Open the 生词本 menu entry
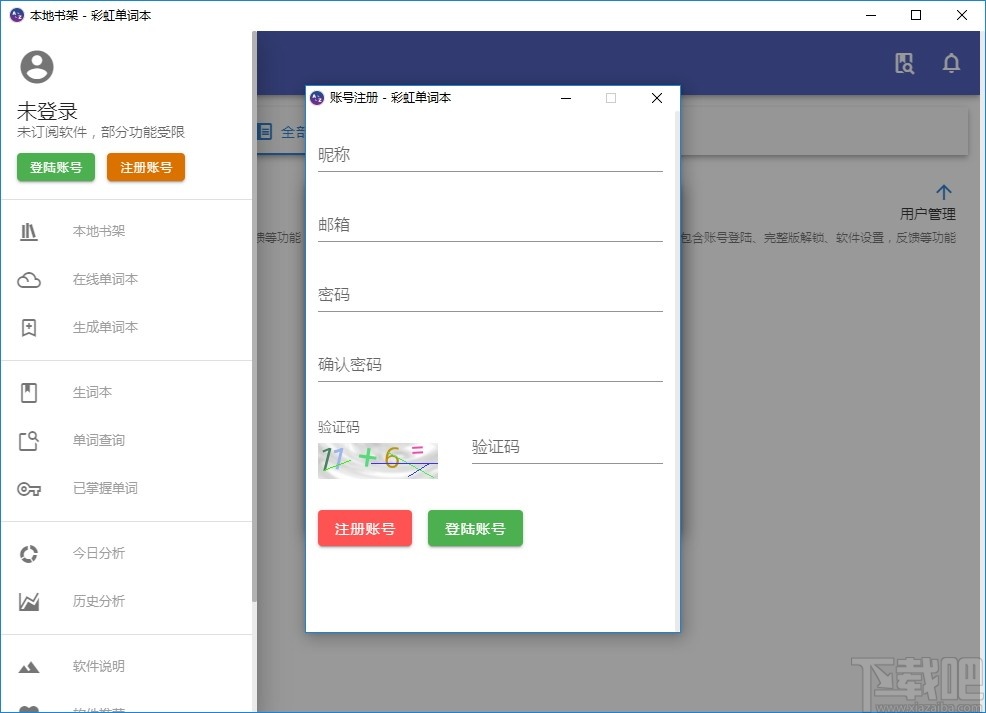 tap(92, 392)
